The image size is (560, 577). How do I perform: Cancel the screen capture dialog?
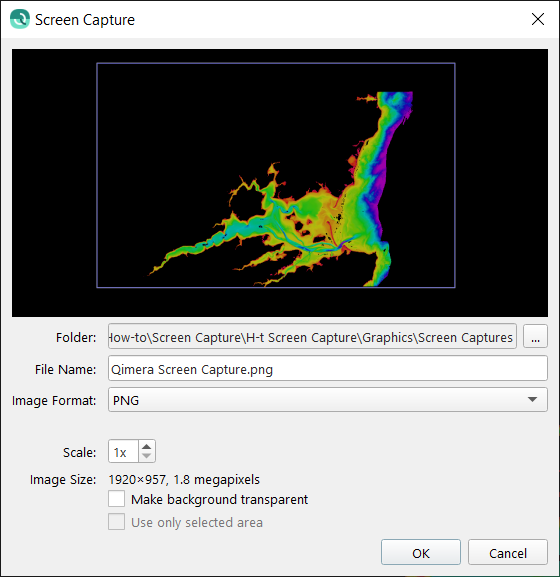508,552
